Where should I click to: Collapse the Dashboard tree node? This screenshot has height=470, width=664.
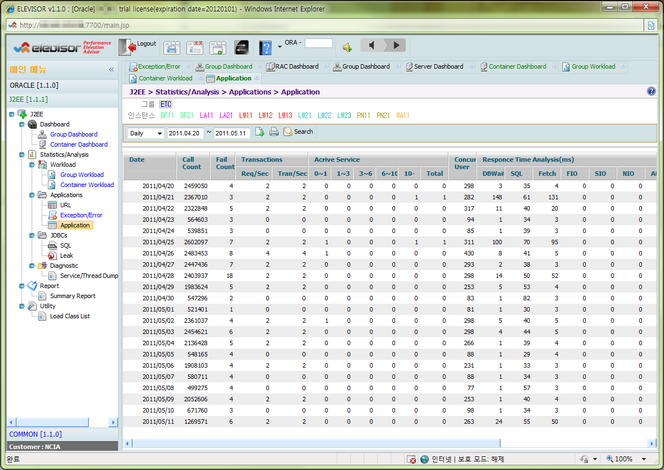click(x=22, y=124)
